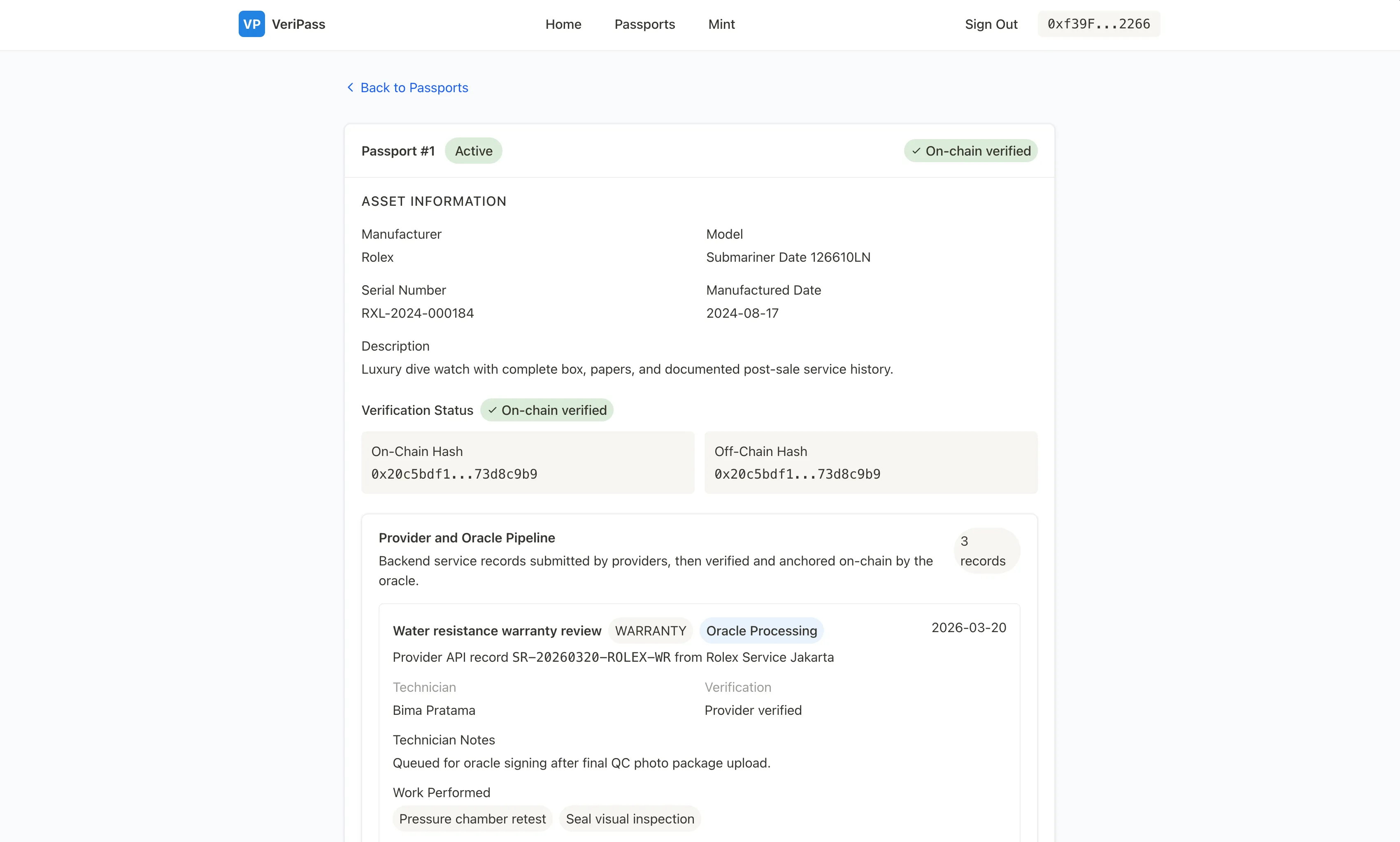Image resolution: width=1400 pixels, height=842 pixels.
Task: Click the Sign Out button
Action: (991, 24)
